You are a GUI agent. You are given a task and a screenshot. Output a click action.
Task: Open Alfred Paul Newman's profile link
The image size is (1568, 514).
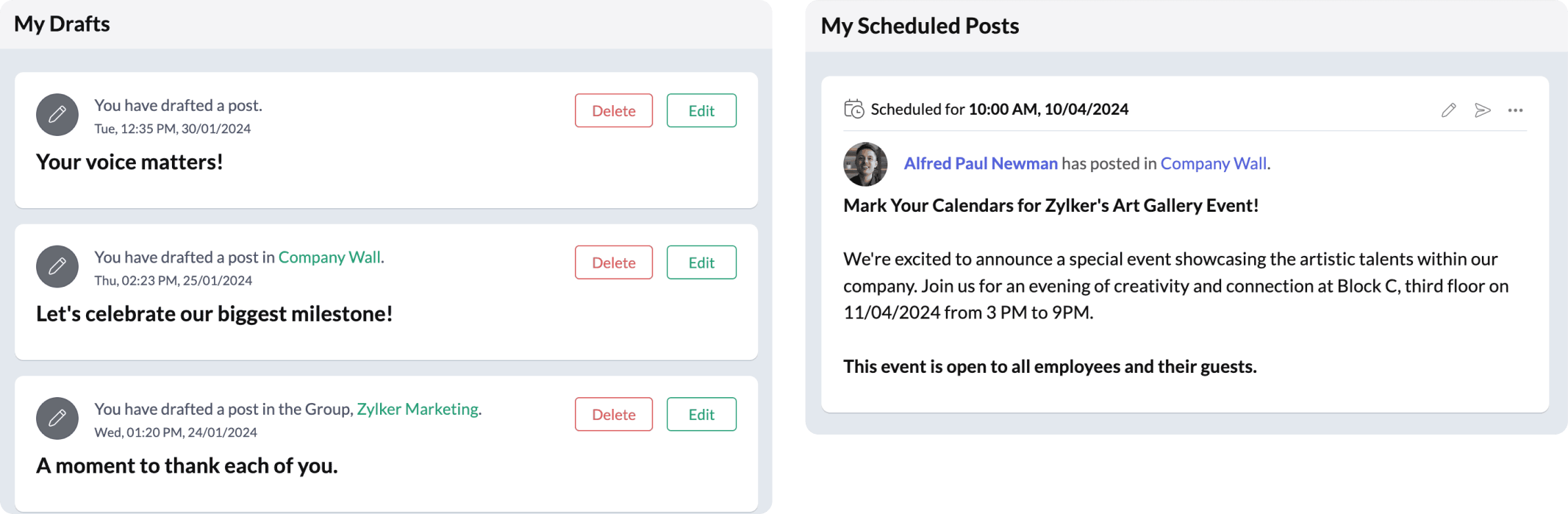pyautogui.click(x=981, y=163)
